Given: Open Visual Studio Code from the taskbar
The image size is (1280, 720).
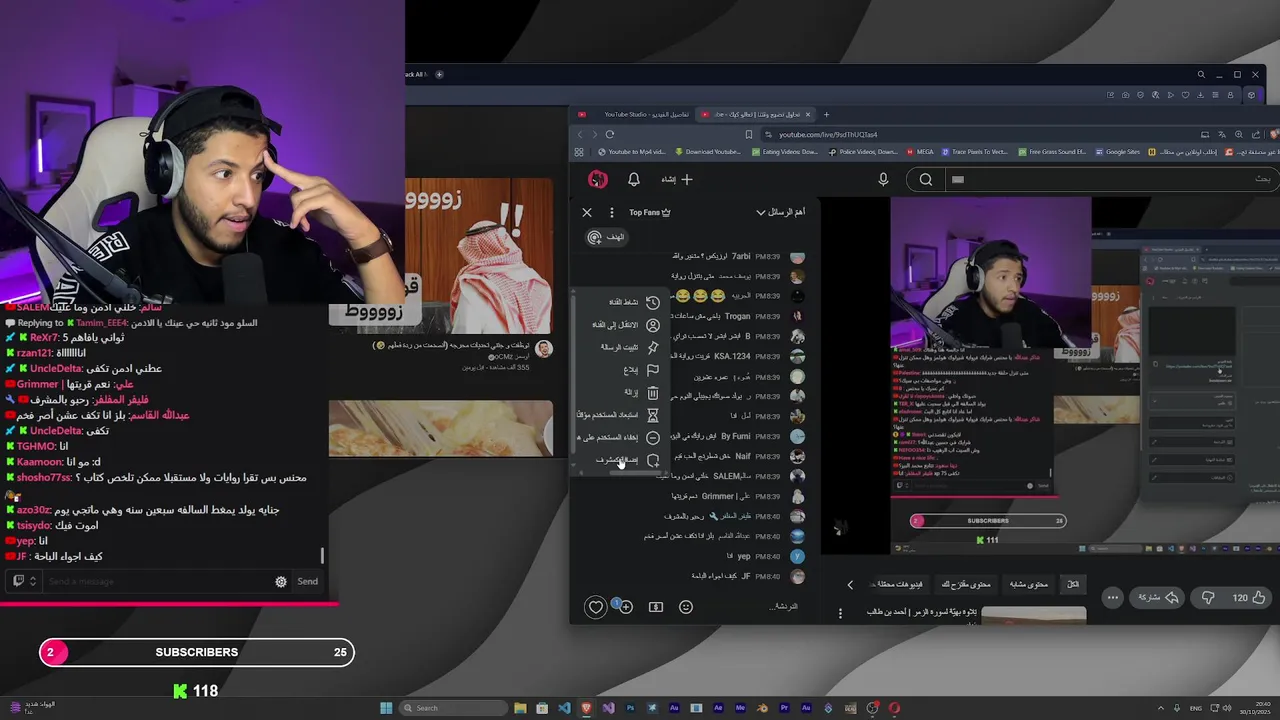Looking at the screenshot, I should tap(564, 708).
